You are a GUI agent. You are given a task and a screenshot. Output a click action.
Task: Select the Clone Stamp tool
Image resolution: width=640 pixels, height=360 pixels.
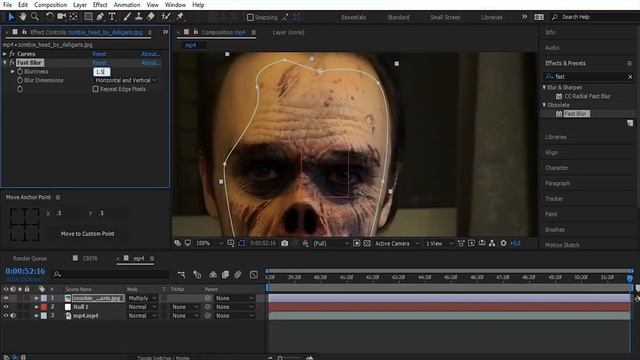[139, 17]
